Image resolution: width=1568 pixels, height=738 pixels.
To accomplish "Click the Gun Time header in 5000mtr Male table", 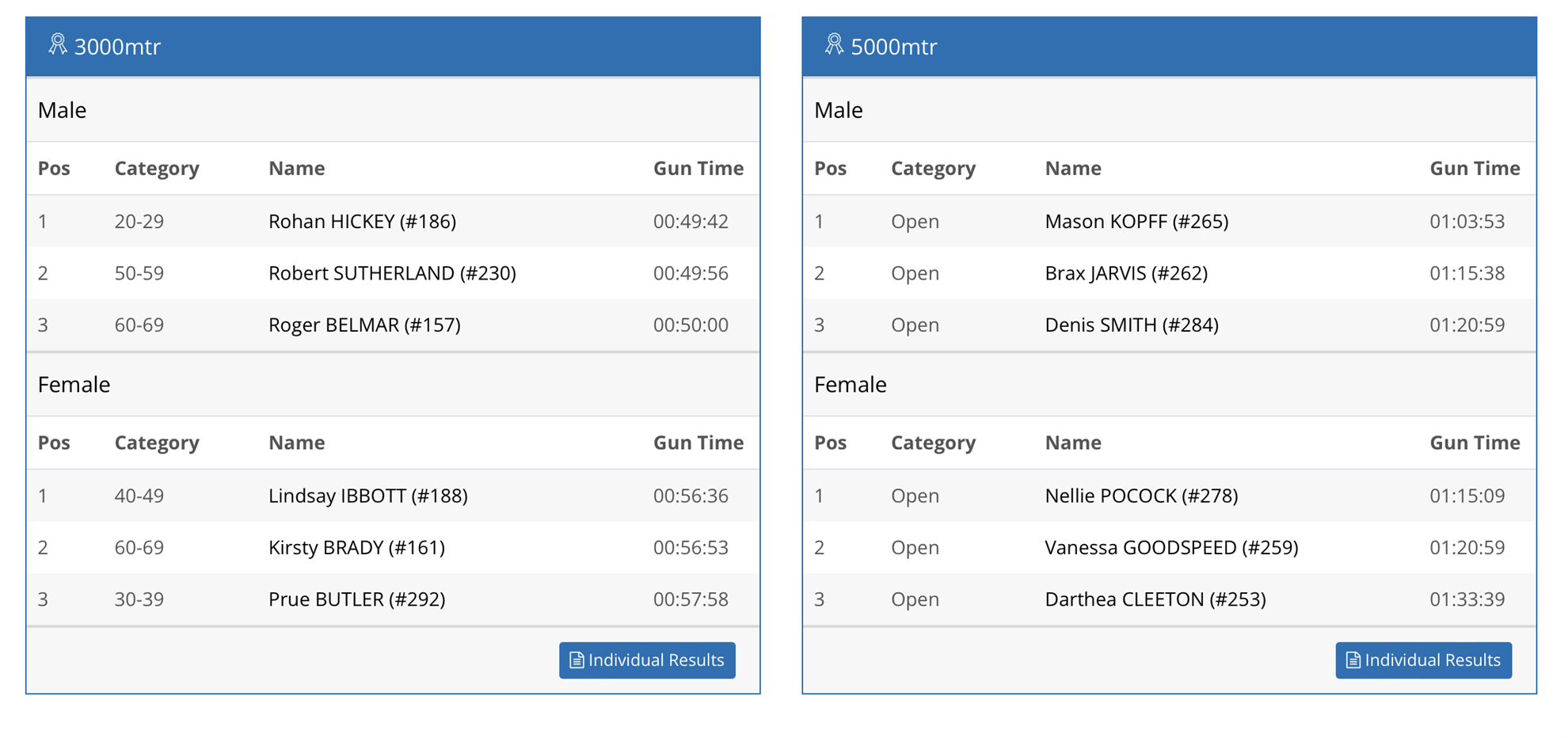I will click(1475, 168).
